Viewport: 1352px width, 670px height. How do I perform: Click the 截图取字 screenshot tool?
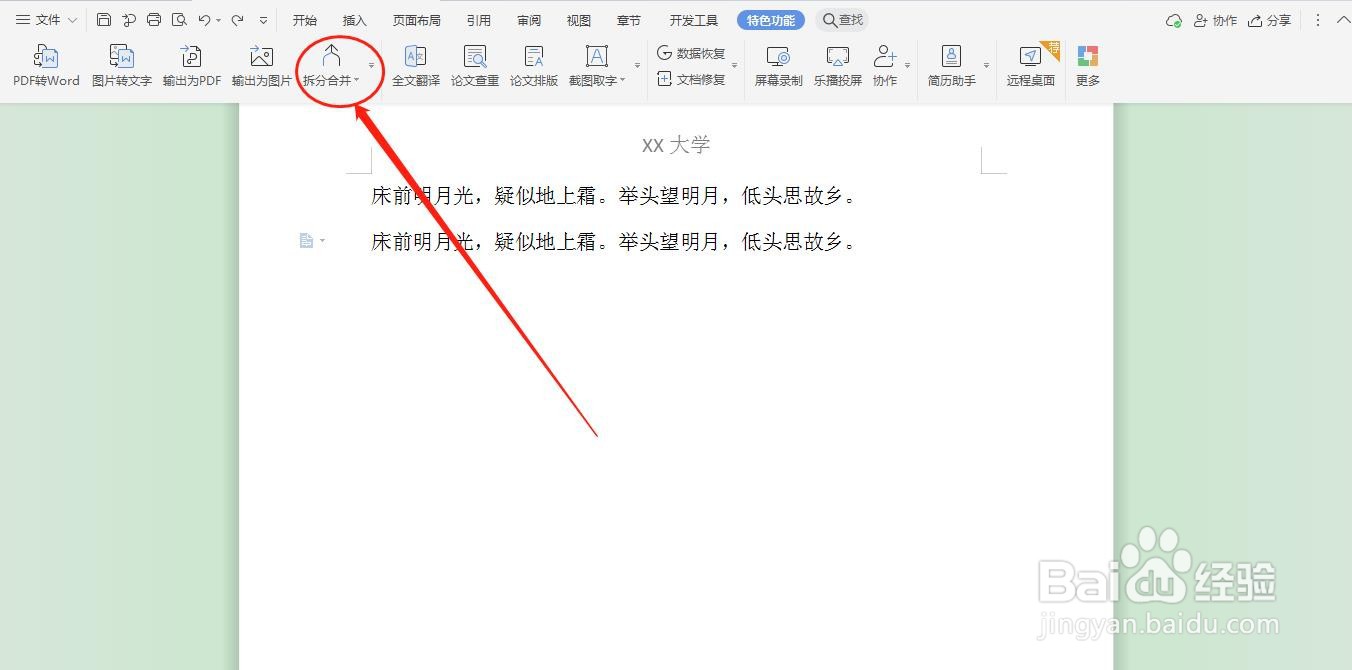coord(594,62)
